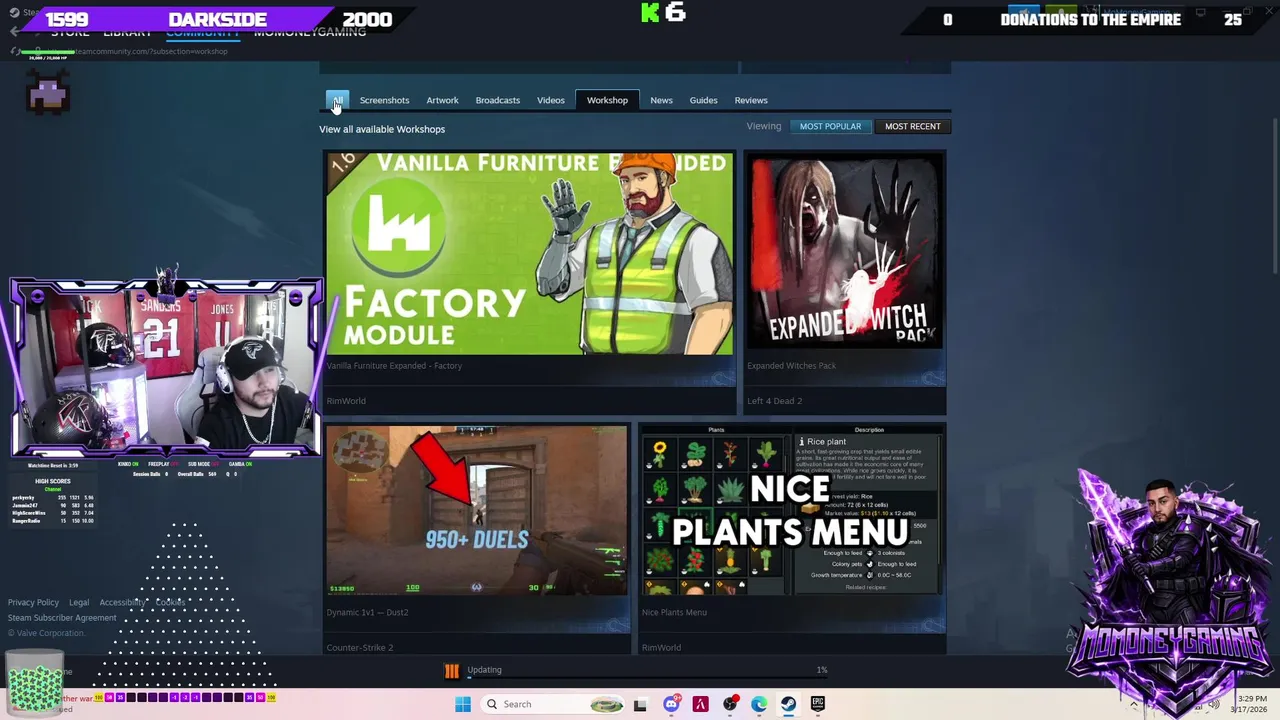The width and height of the screenshot is (1280, 720).
Task: Open the Windows Start menu
Action: click(462, 704)
